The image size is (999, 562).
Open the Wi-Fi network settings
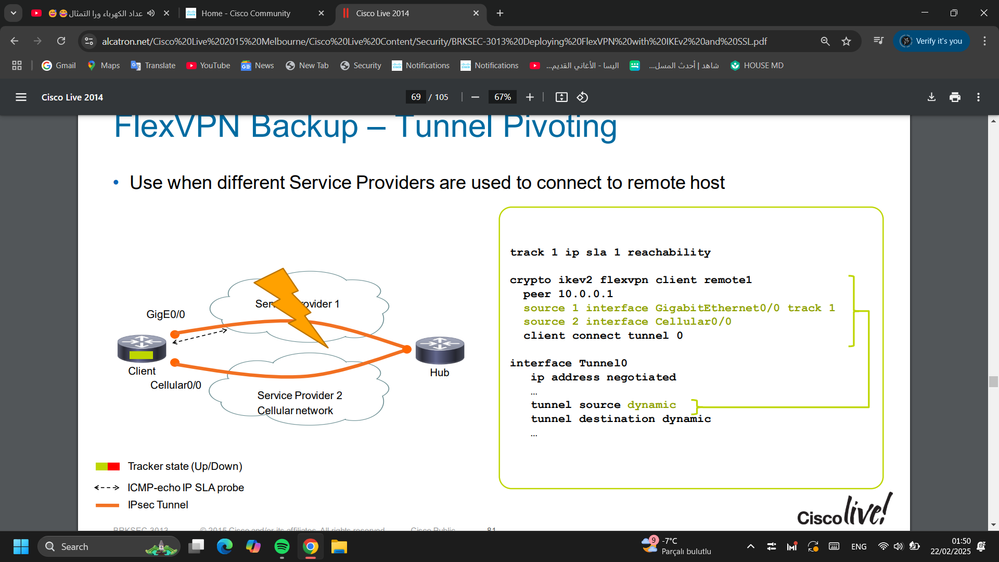pos(883,547)
